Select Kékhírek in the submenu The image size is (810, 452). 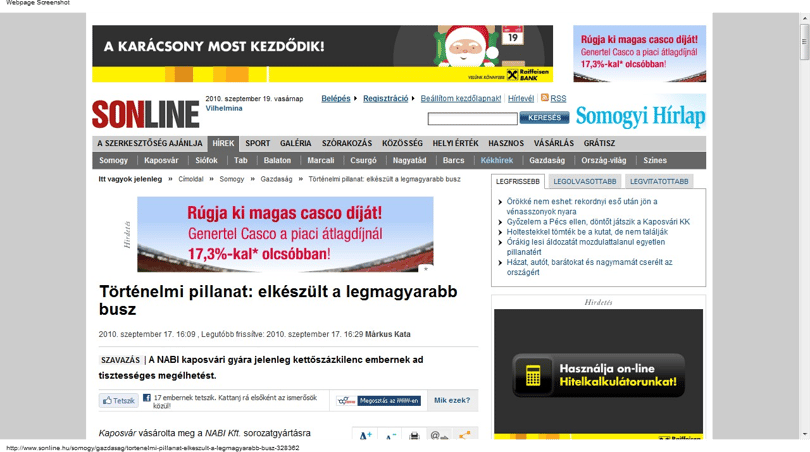pos(497,161)
